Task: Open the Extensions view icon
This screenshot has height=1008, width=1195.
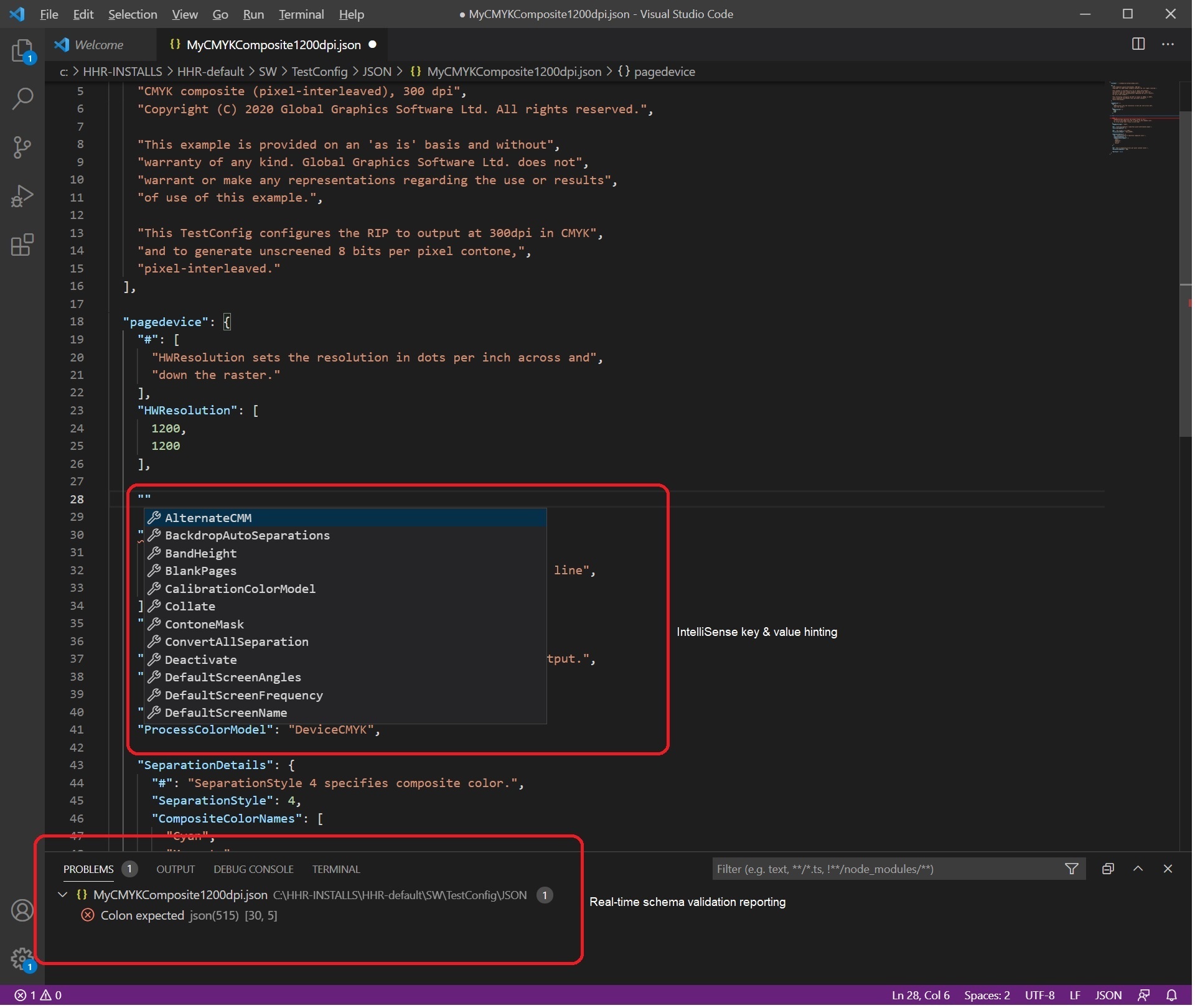Action: pyautogui.click(x=22, y=245)
